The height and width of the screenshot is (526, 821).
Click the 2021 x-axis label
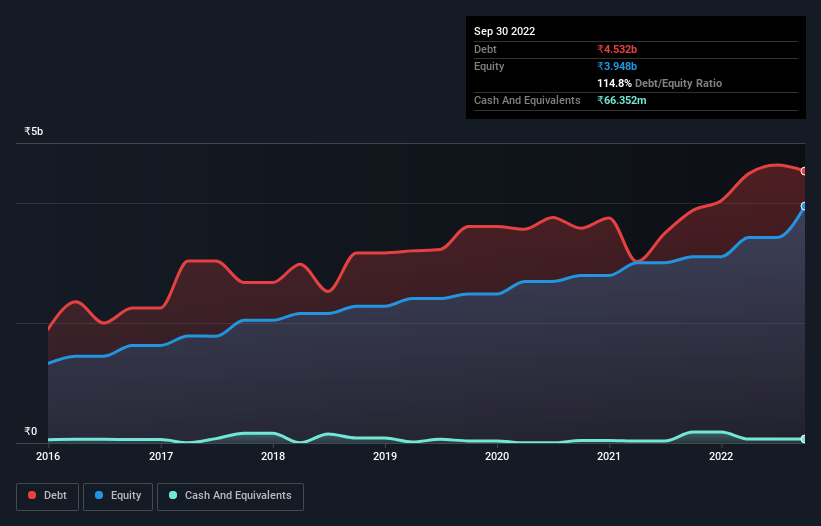[609, 456]
